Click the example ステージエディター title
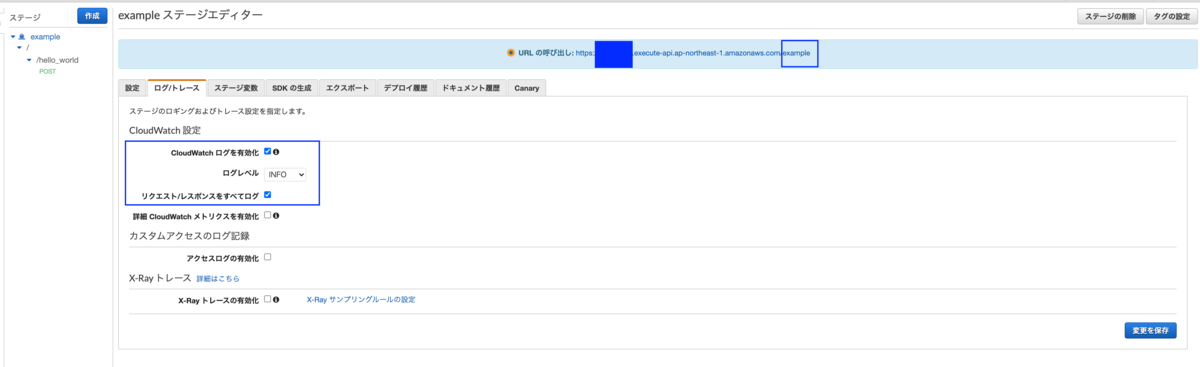The image size is (1200, 367). (191, 15)
